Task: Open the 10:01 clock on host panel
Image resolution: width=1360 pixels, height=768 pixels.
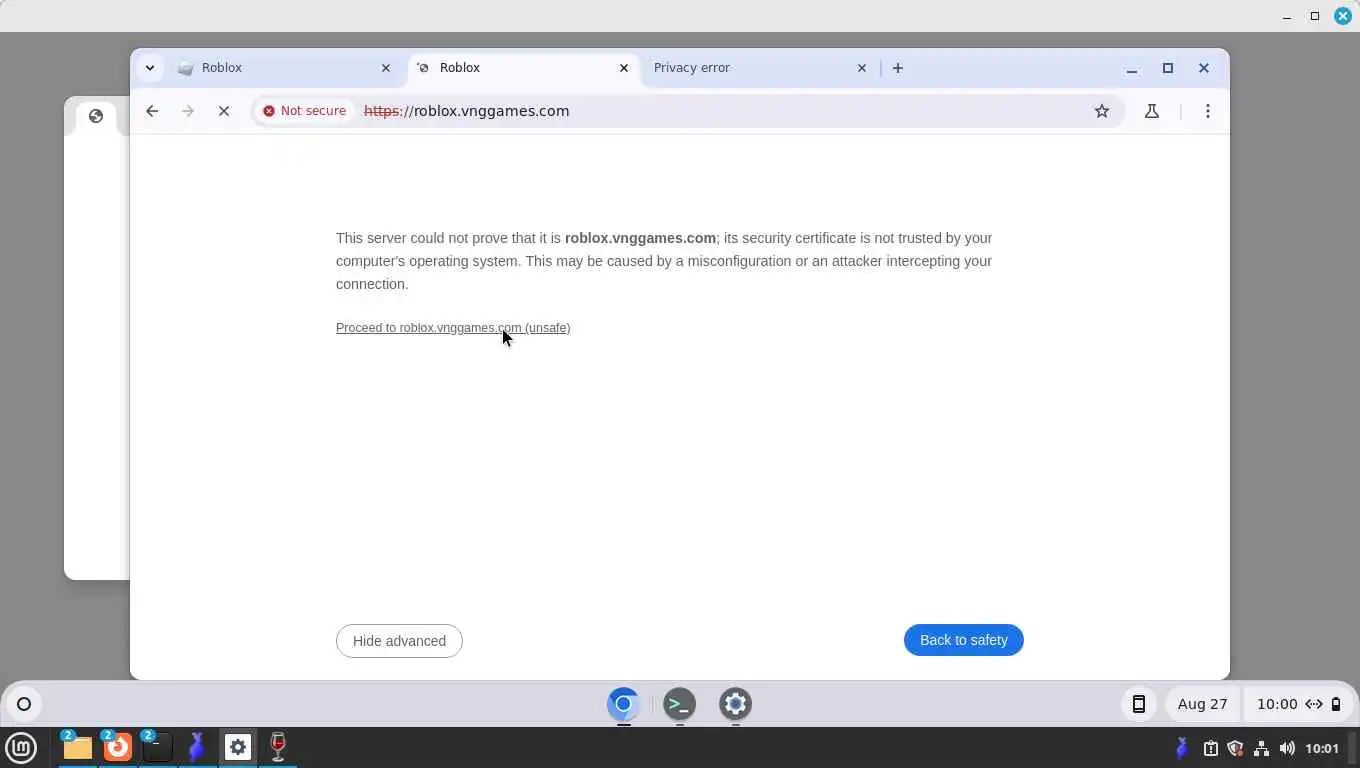Action: [x=1322, y=748]
